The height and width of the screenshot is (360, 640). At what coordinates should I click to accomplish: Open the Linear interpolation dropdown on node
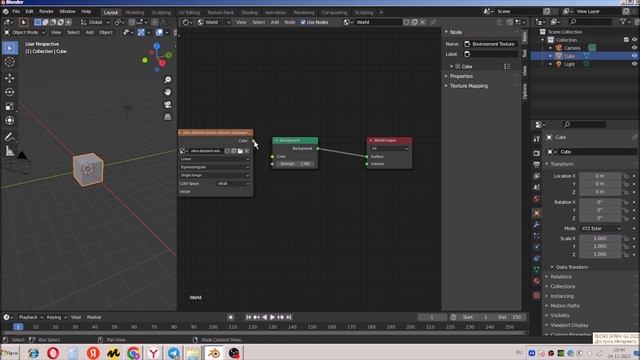tap(215, 159)
